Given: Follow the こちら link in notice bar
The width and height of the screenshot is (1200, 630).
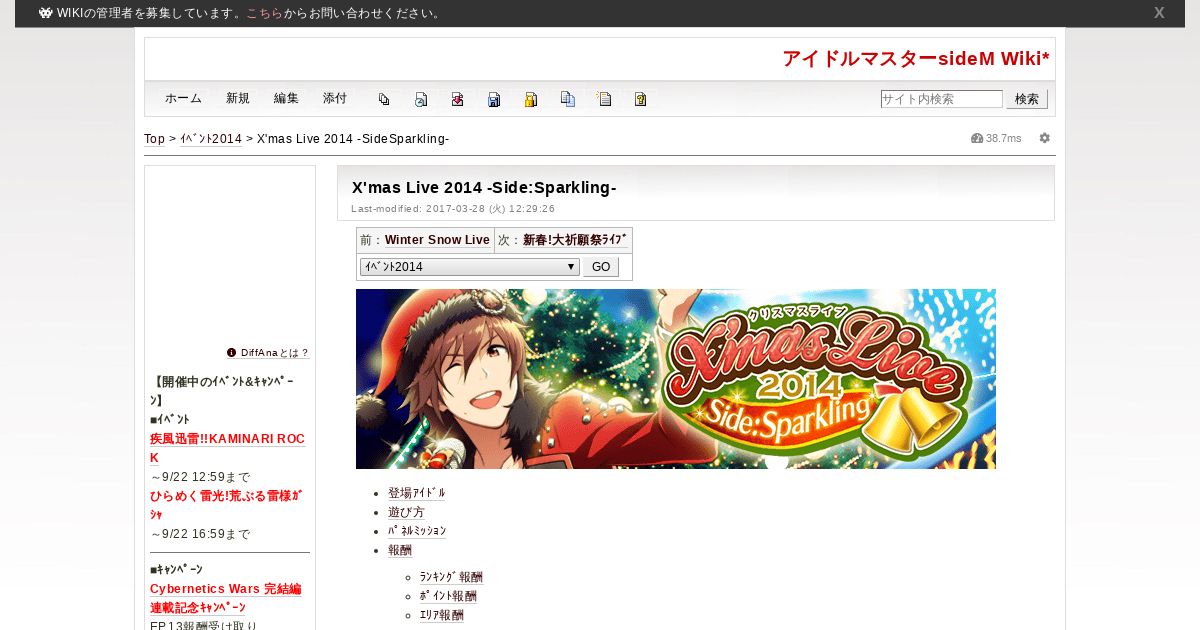Looking at the screenshot, I should click(264, 13).
